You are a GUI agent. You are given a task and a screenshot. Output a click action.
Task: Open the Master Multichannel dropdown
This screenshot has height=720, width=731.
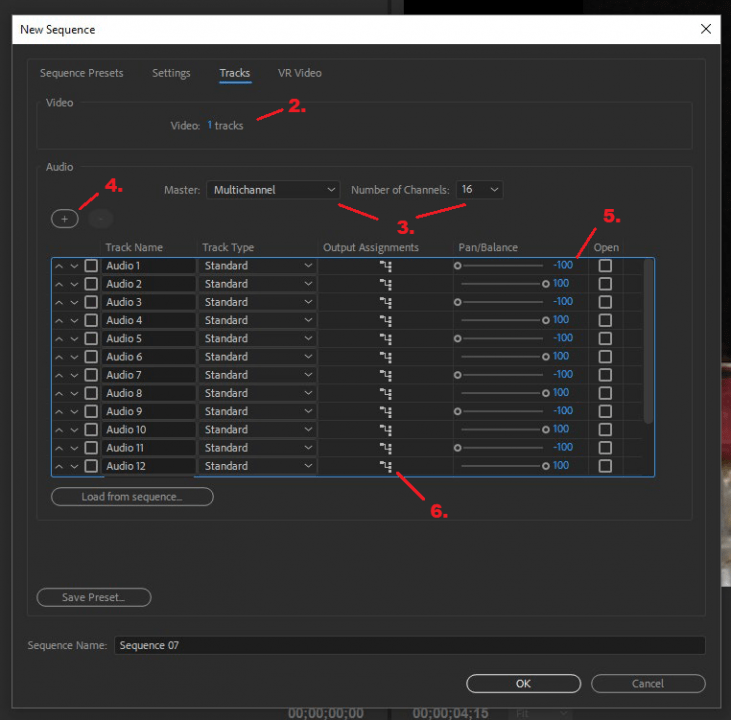pyautogui.click(x=273, y=190)
